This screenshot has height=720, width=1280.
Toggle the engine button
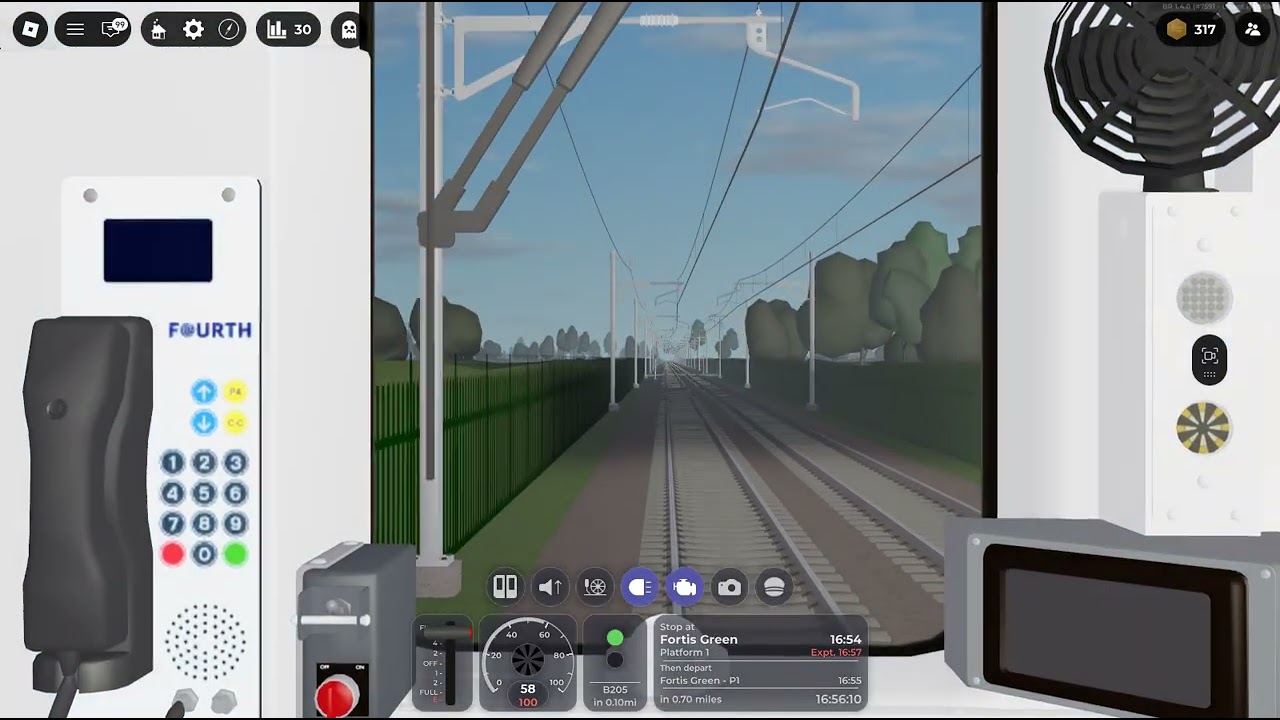(685, 587)
